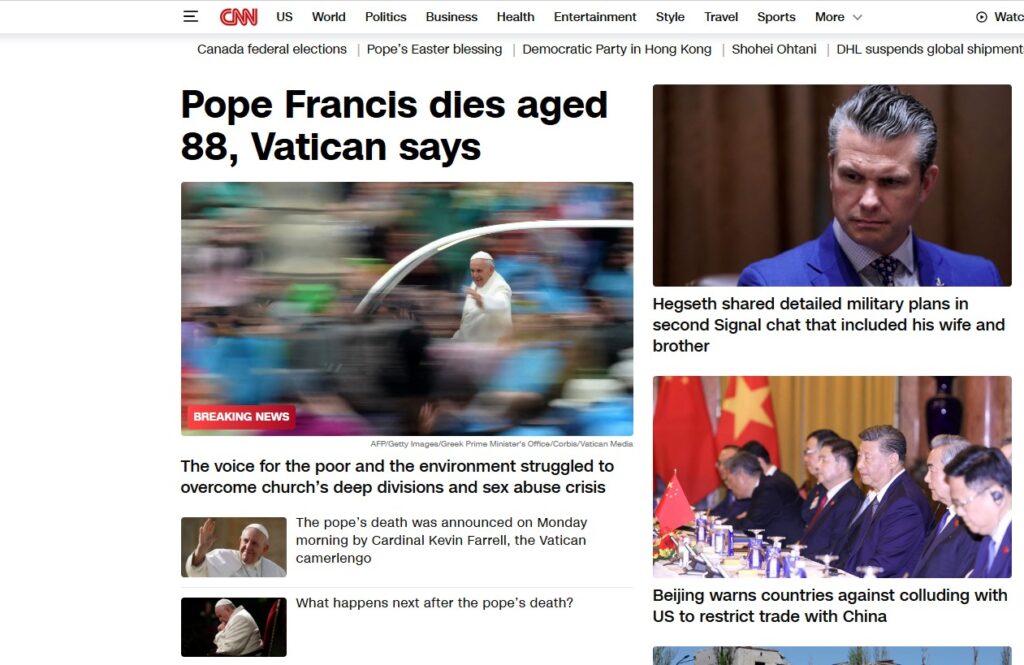Open the Business section
This screenshot has width=1024, height=665.
(x=451, y=17)
